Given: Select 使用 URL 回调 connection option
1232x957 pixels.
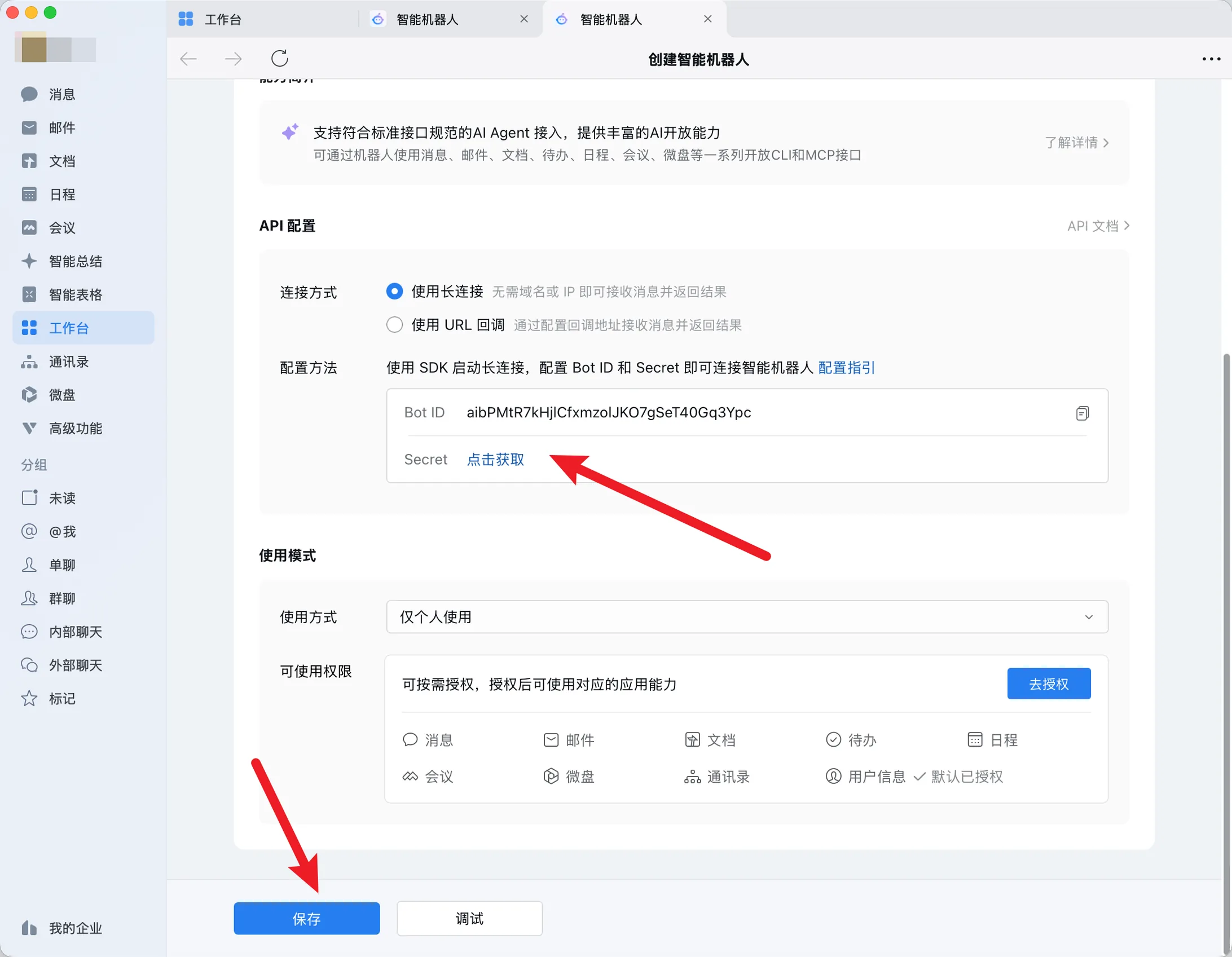Looking at the screenshot, I should coord(394,325).
